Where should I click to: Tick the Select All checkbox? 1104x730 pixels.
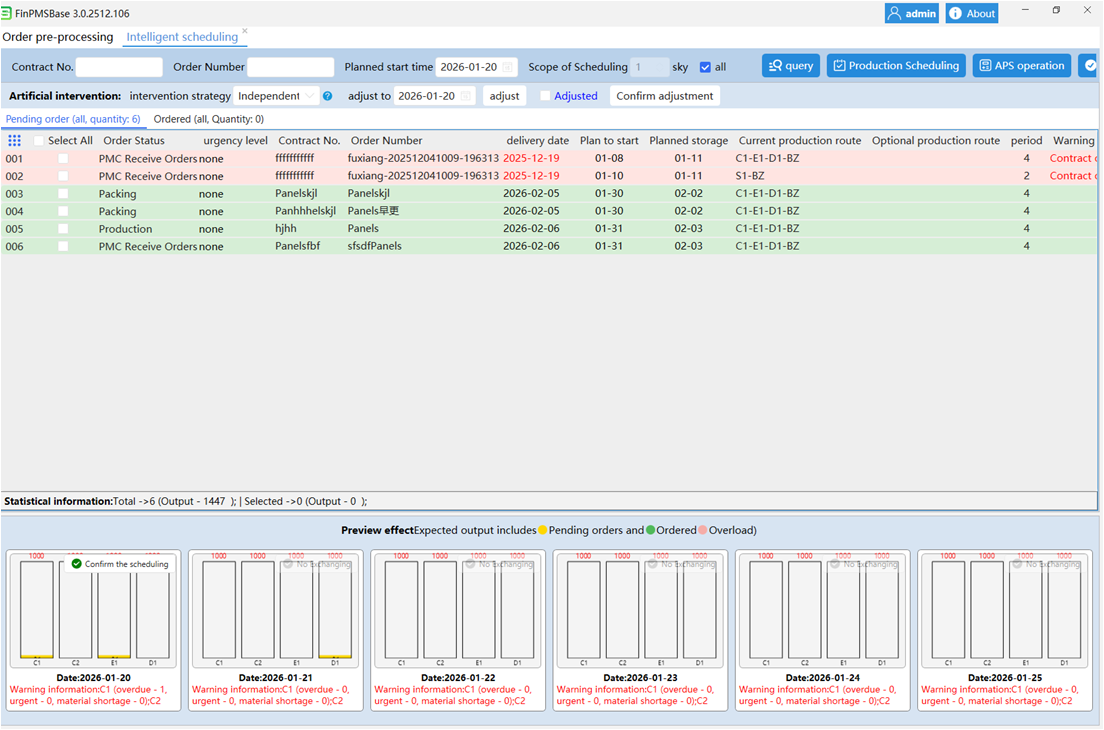coord(39,141)
